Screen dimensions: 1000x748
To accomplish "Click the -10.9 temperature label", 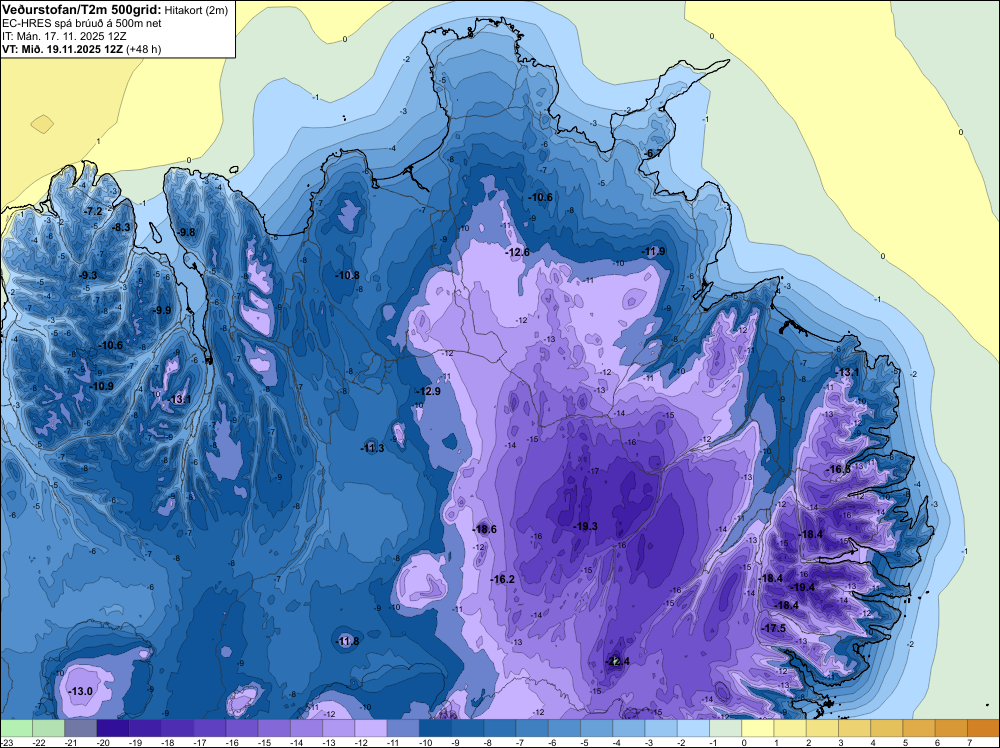I will (101, 386).
